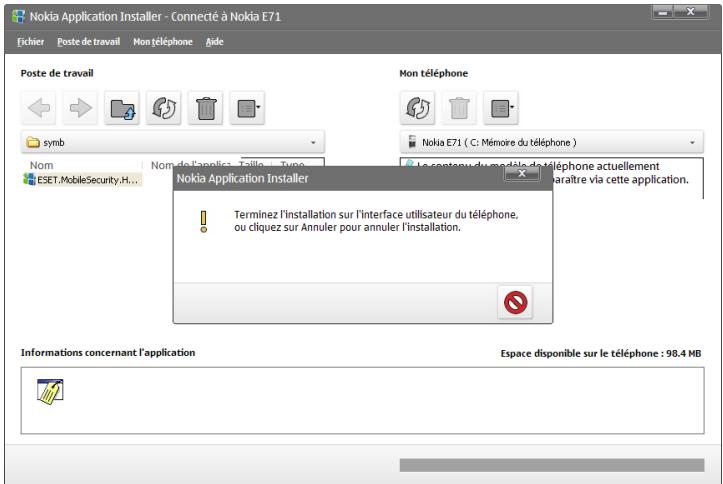
Task: Click the back arrow in Poste de travail
Action: (x=39, y=108)
